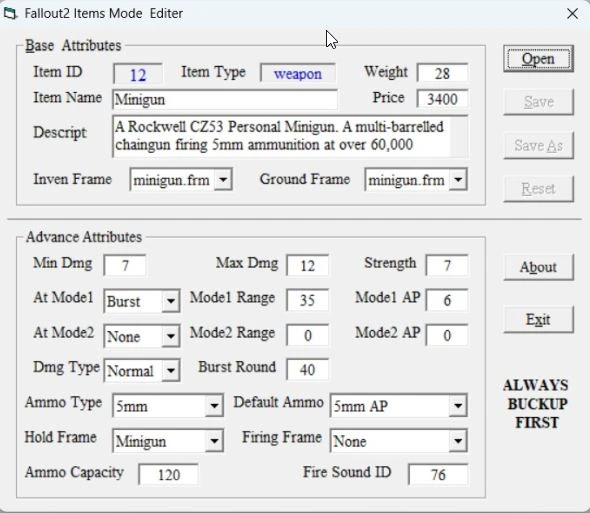The width and height of the screenshot is (590, 513).
Task: Open the About dialog
Action: pos(538,267)
